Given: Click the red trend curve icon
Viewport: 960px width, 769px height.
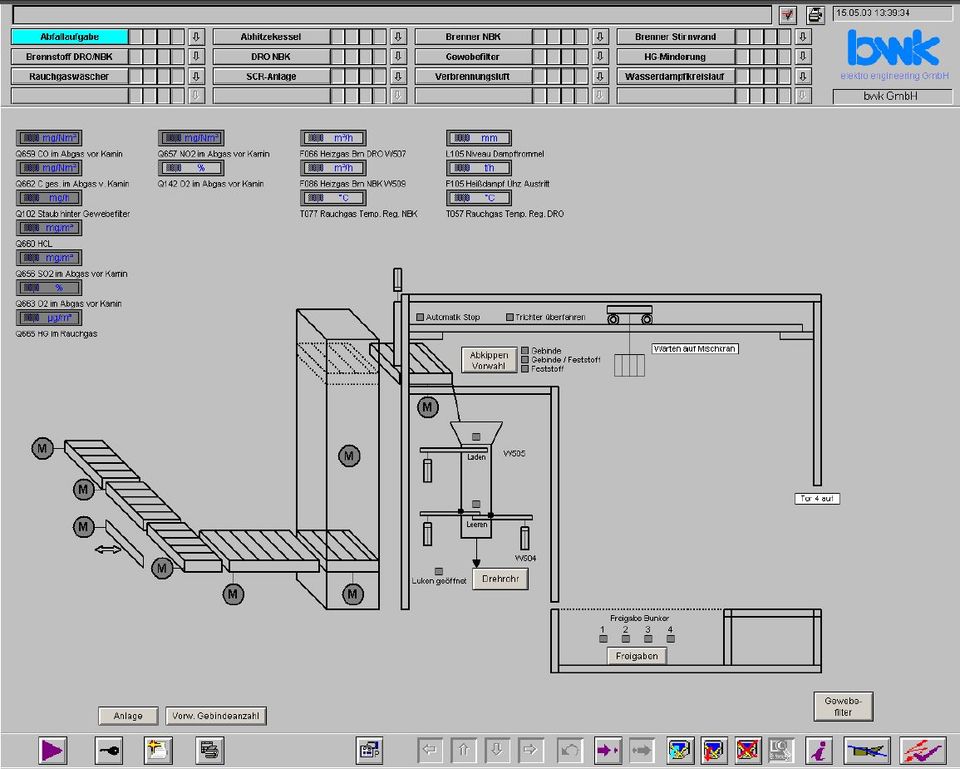Looking at the screenshot, I should tap(922, 749).
